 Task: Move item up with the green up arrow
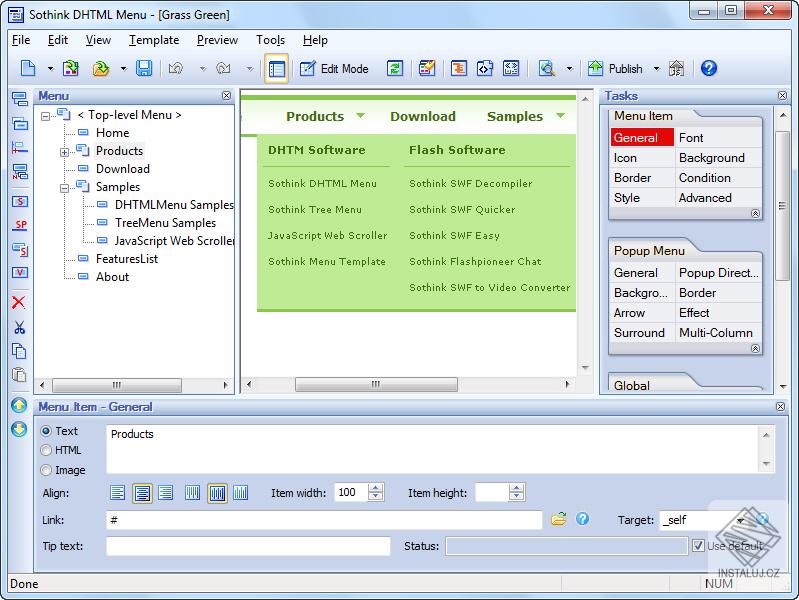18,406
